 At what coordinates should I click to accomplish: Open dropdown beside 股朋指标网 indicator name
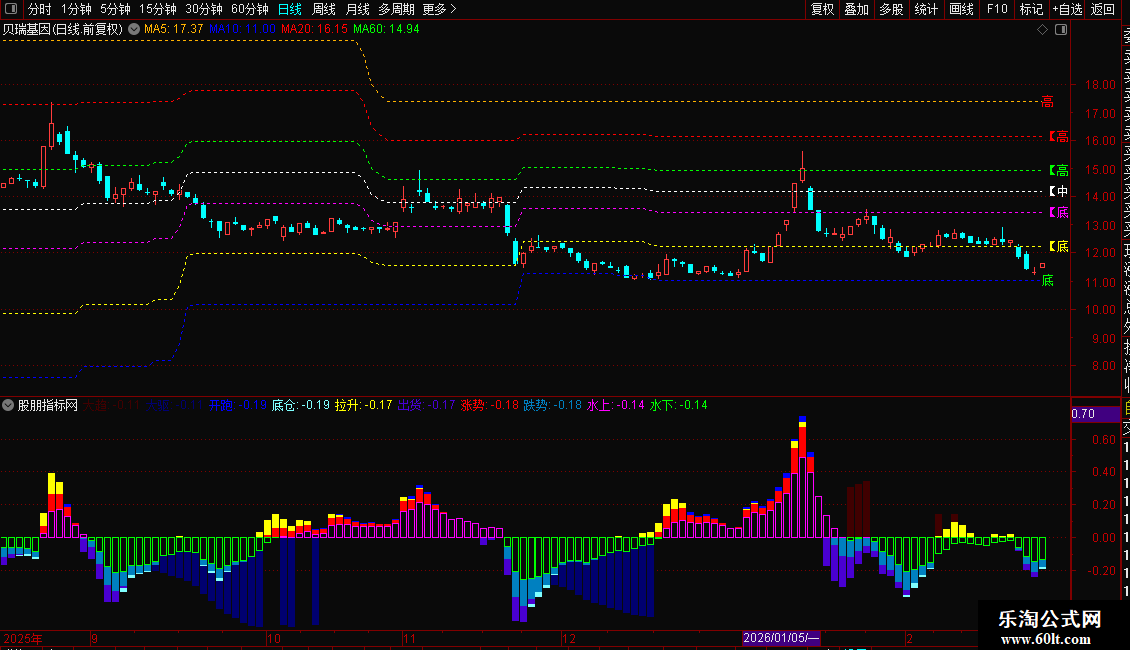point(8,405)
